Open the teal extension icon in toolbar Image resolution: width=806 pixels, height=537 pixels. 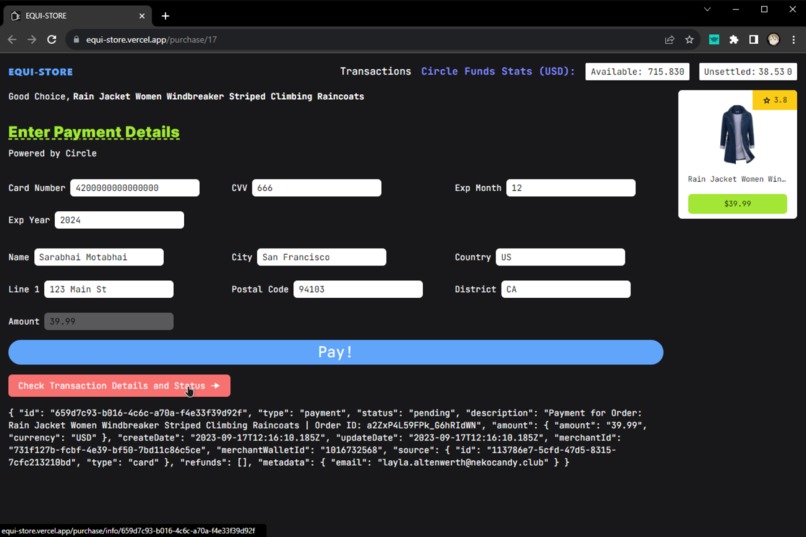point(714,40)
